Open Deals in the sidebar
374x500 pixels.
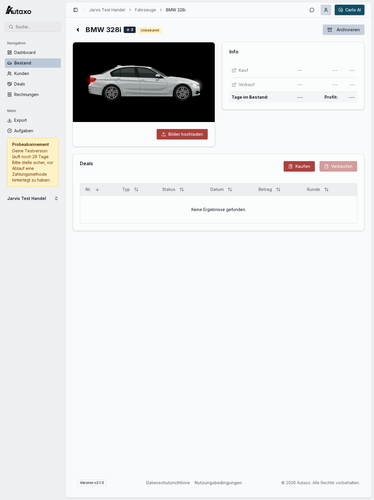(x=33, y=84)
